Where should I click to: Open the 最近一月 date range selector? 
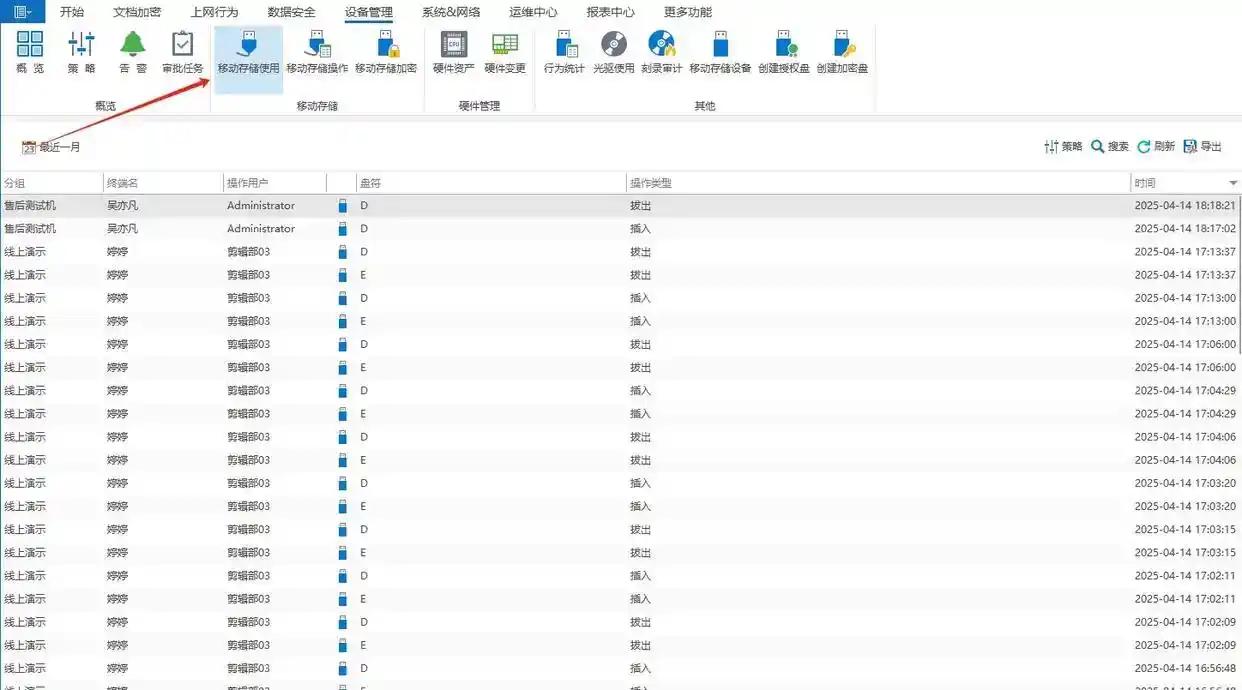coord(51,147)
